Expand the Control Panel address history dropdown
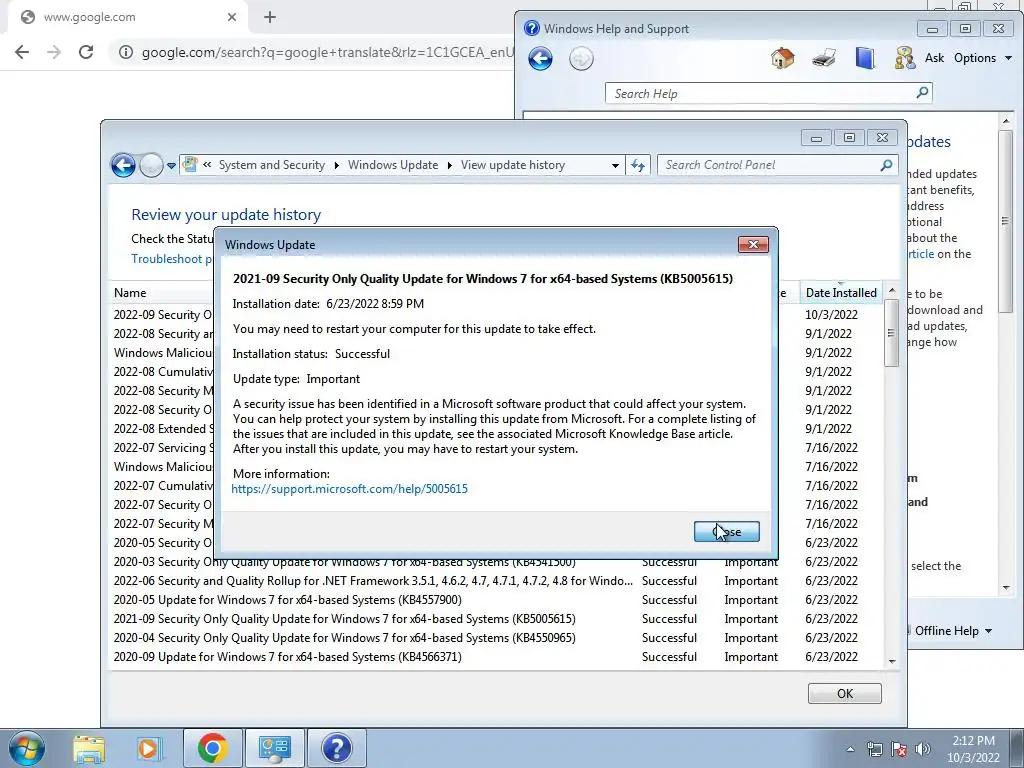This screenshot has height=768, width=1024. point(615,165)
